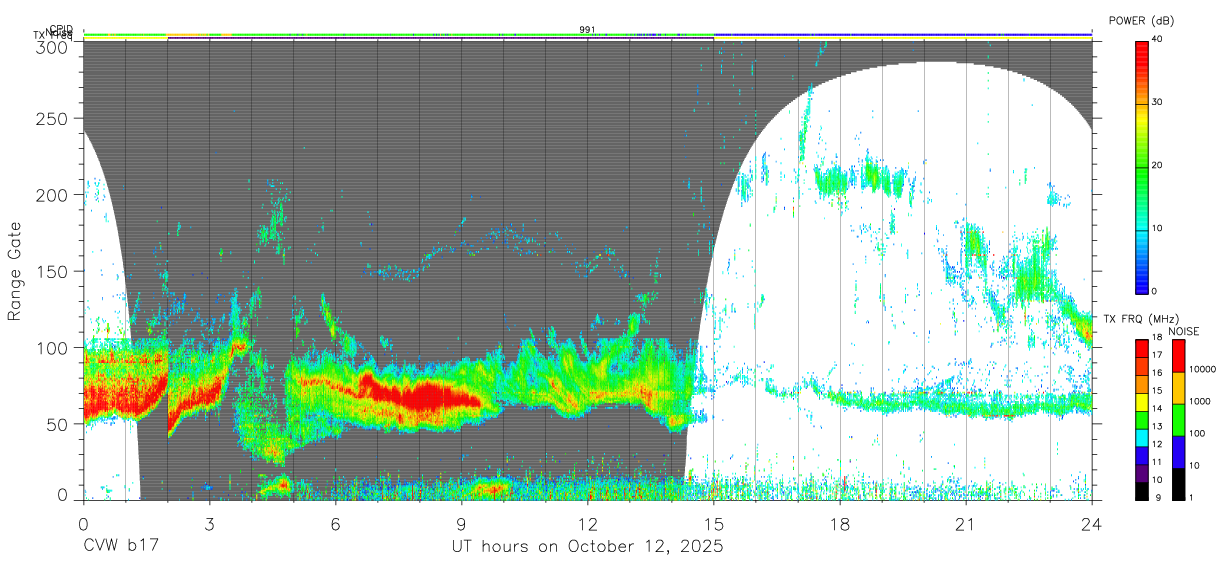1228x567 pixels.
Task: Click the '991' CPID value above the plot
Action: (x=587, y=30)
